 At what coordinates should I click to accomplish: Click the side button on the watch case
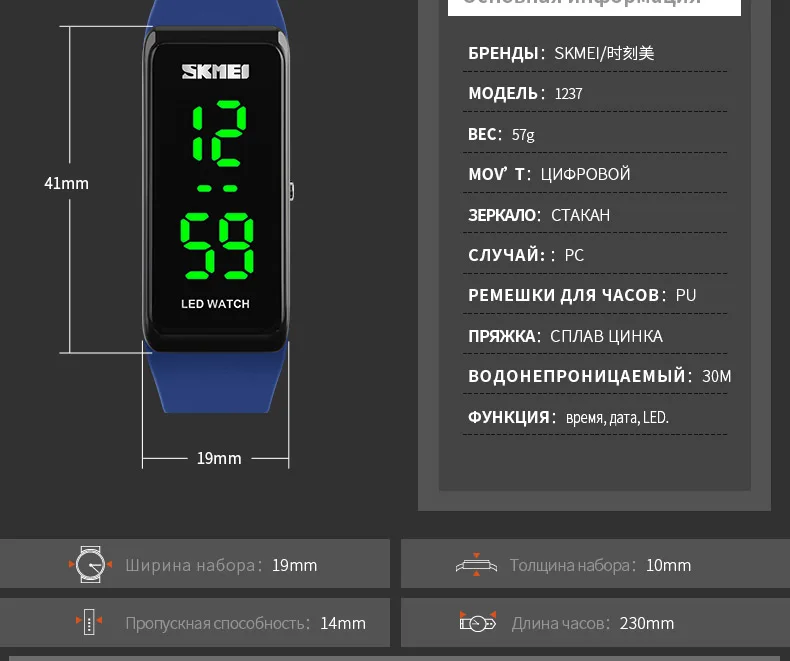[291, 191]
